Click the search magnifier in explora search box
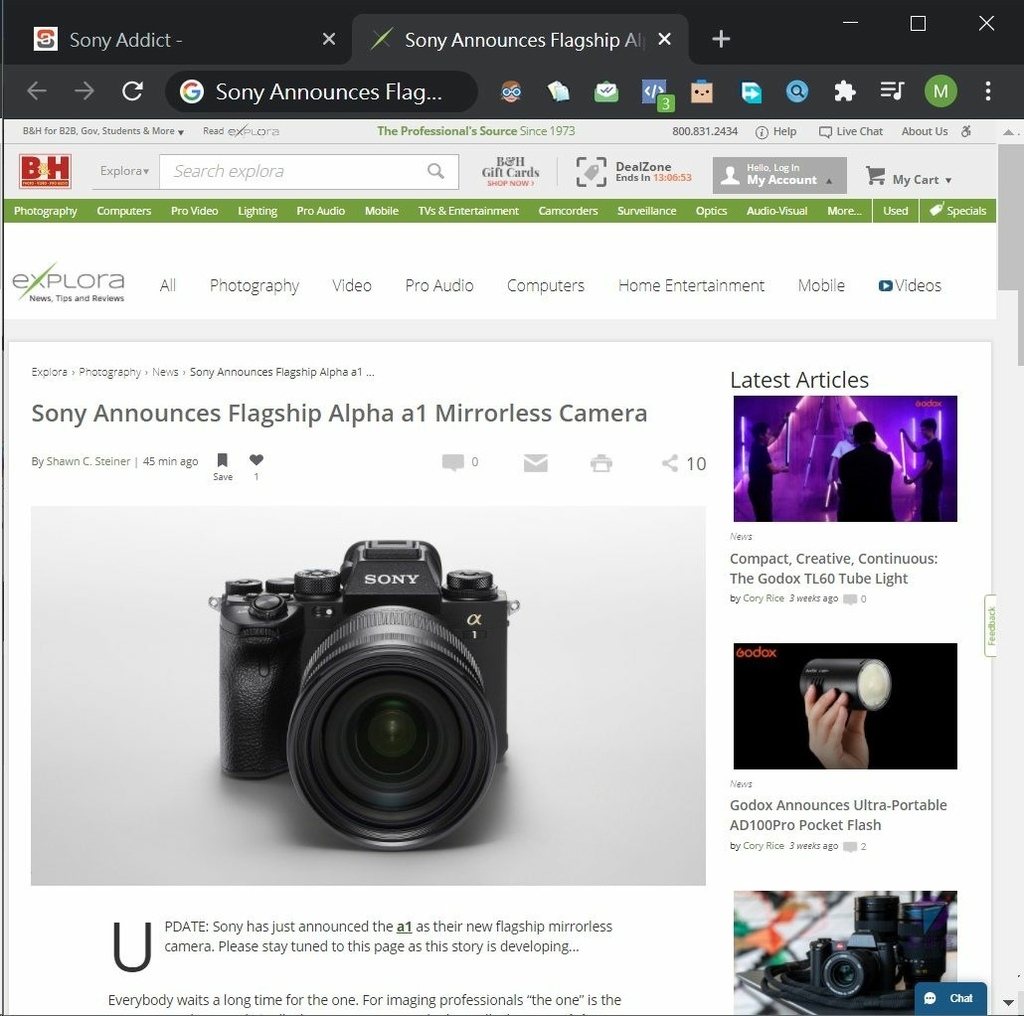The image size is (1024, 1016). coord(436,171)
